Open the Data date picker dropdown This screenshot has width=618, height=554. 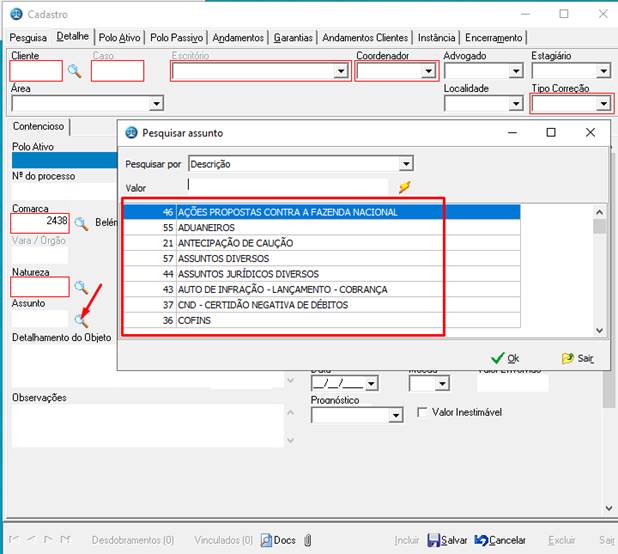(371, 383)
